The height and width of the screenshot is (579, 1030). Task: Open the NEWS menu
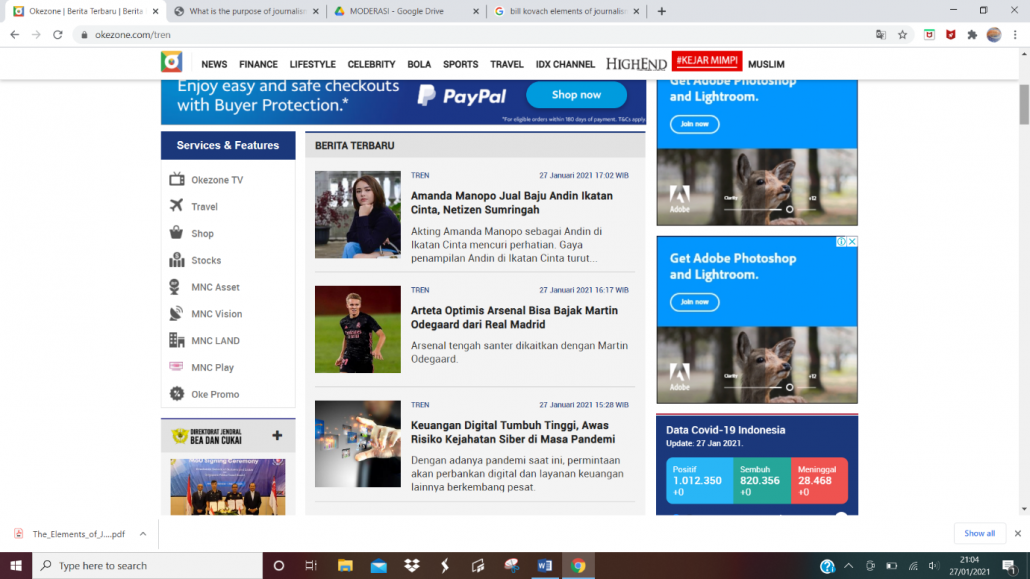[x=214, y=64]
